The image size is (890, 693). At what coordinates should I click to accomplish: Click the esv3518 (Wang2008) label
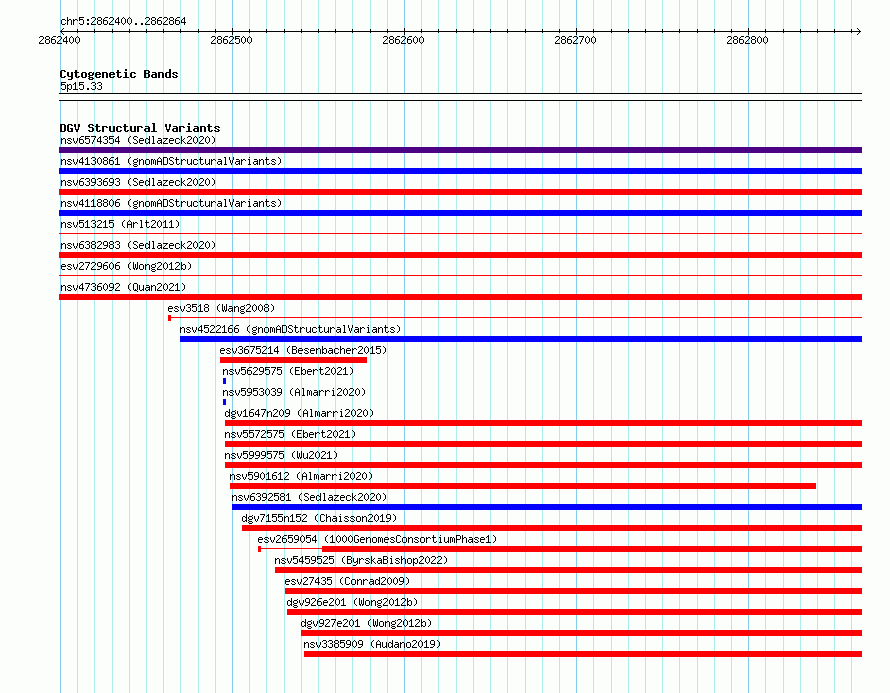pos(221,308)
